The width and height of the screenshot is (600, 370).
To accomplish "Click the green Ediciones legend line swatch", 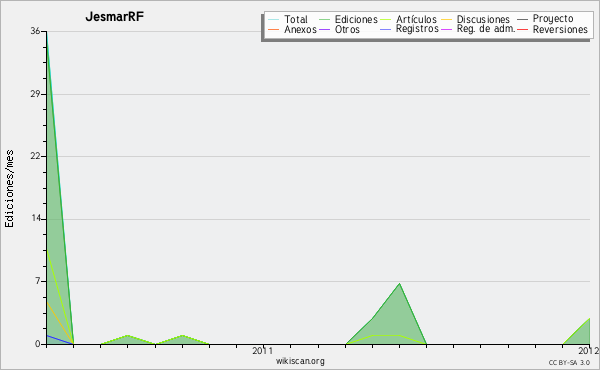I will pyautogui.click(x=324, y=19).
